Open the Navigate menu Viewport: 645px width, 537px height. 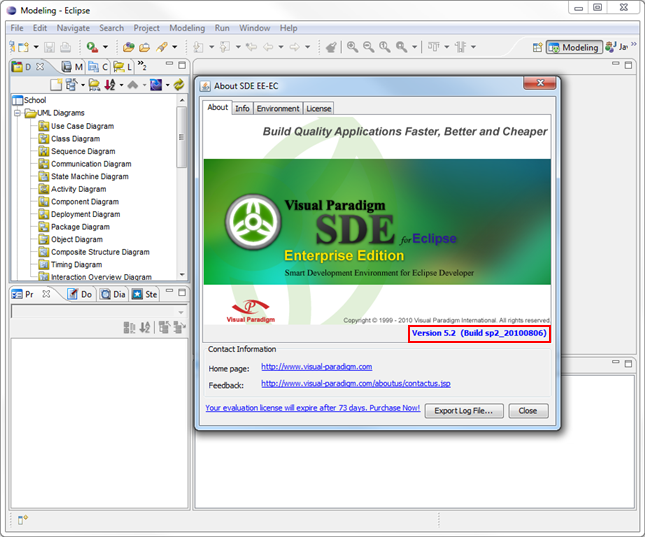(x=73, y=28)
